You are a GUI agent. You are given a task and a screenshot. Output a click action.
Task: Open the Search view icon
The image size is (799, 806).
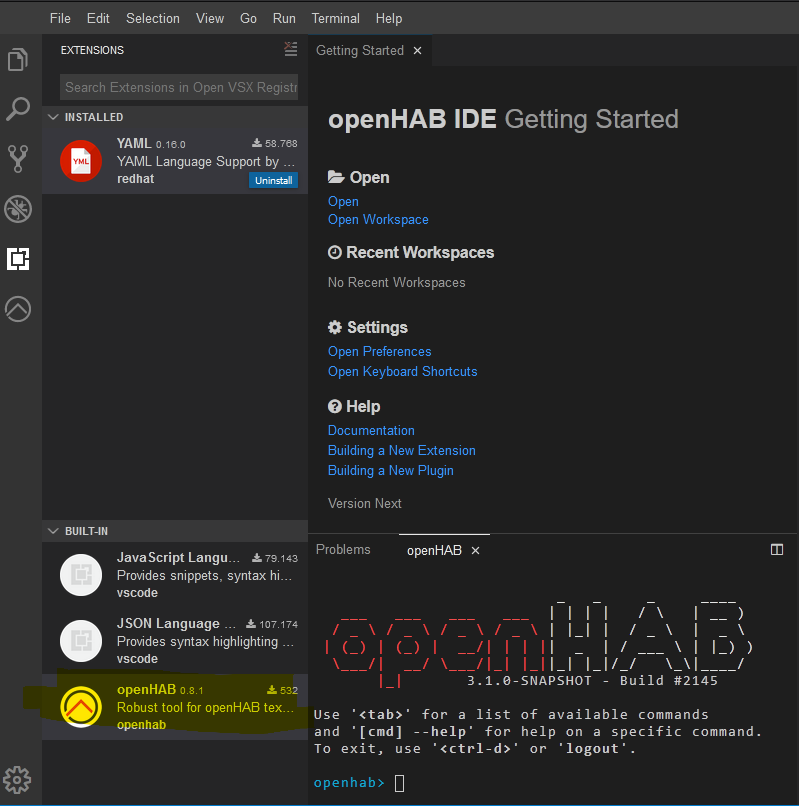[x=18, y=109]
